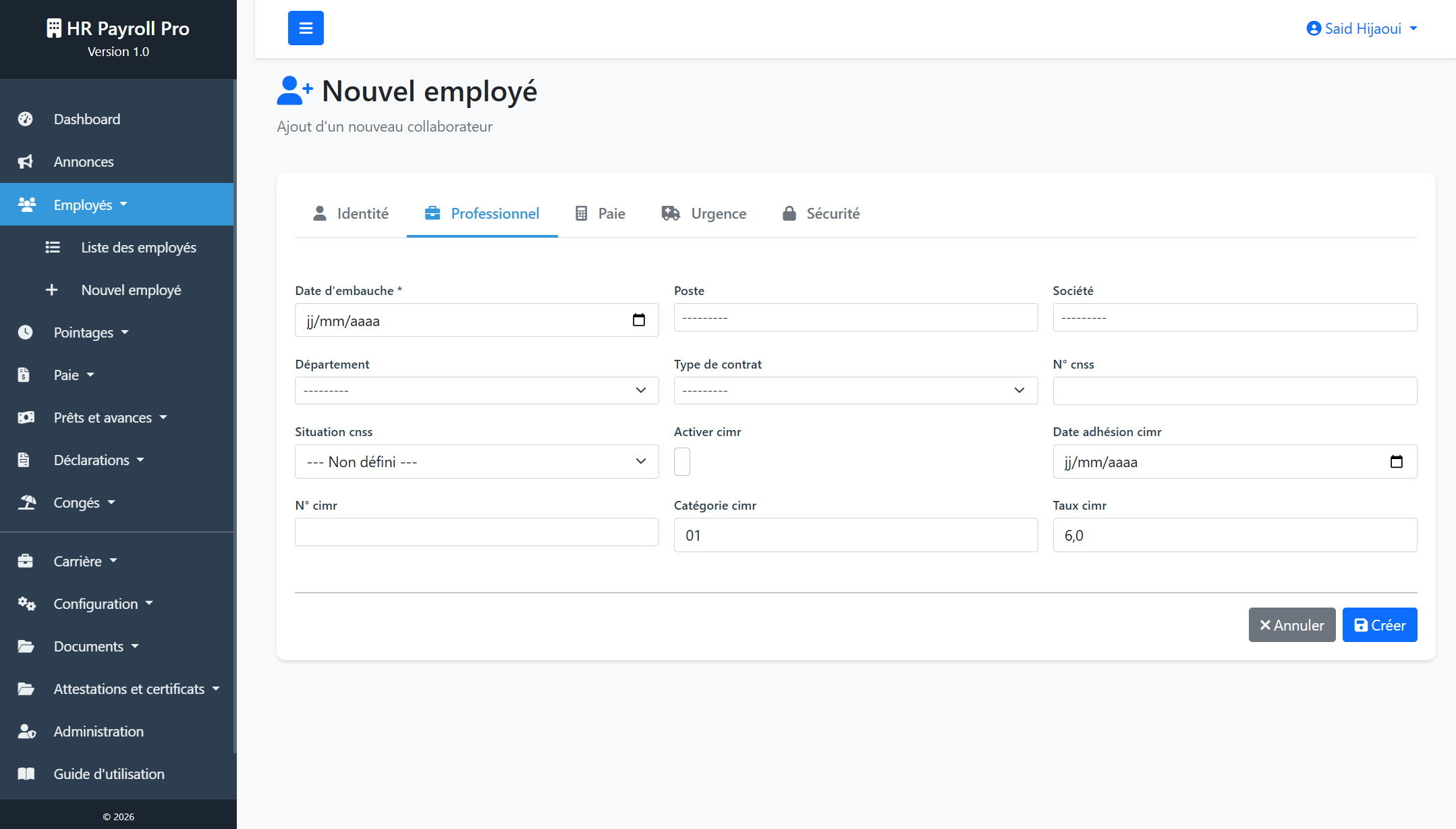Viewport: 1456px width, 829px height.
Task: Click the list icon beside Liste des employés
Action: click(53, 248)
